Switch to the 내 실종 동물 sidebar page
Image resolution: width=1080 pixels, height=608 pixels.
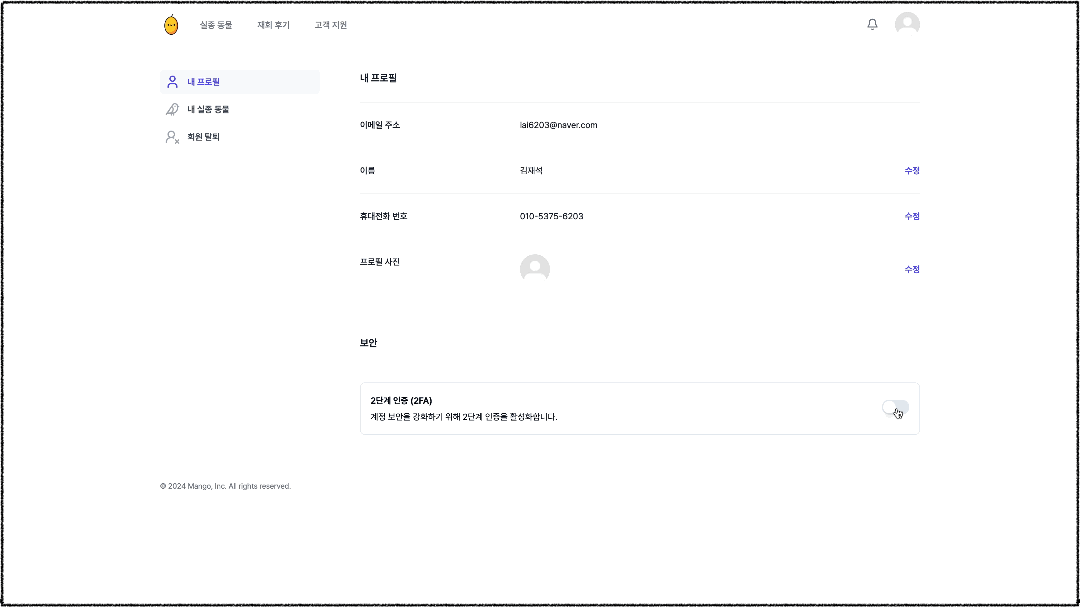click(208, 109)
